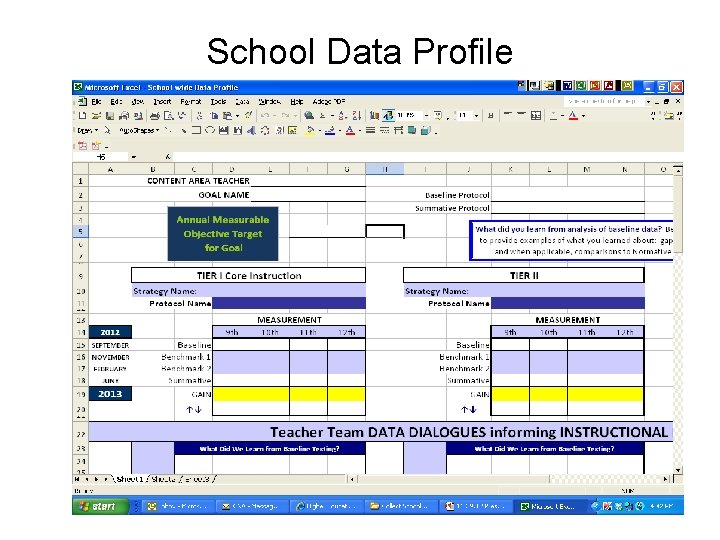Expand the Fill Color arrow on Drawing toolbar
720x540 pixels.
coord(320,131)
